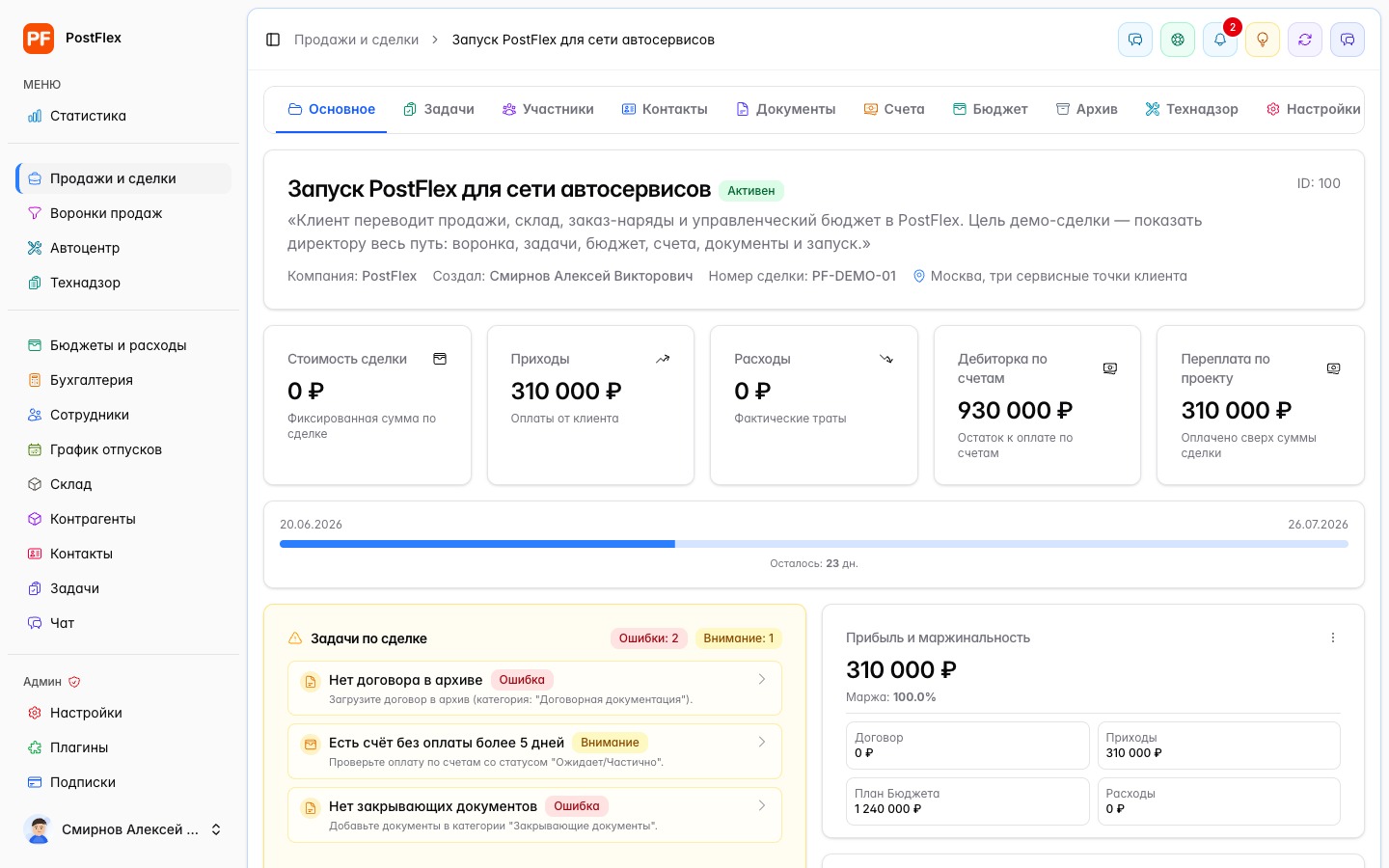This screenshot has height=868, width=1389.
Task: Click the deal timeline progress bar
Action: click(x=814, y=544)
